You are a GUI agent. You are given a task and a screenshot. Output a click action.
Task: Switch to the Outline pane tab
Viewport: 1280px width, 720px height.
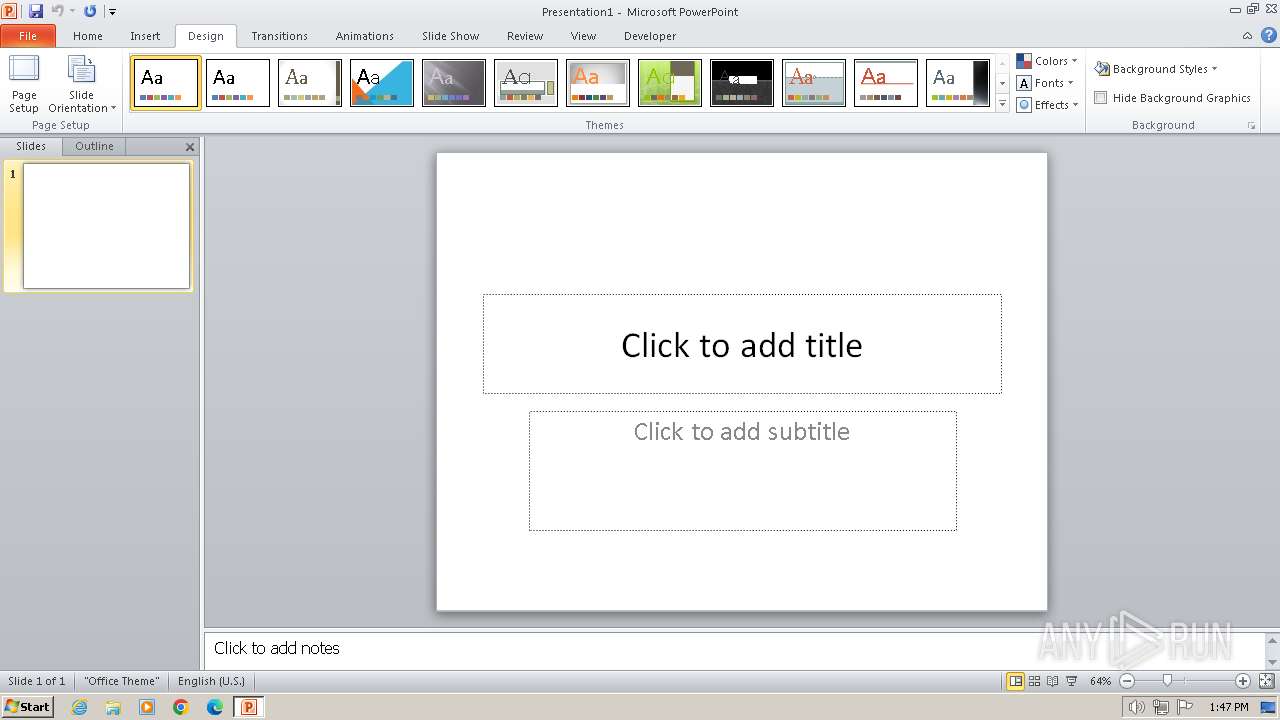coord(94,146)
